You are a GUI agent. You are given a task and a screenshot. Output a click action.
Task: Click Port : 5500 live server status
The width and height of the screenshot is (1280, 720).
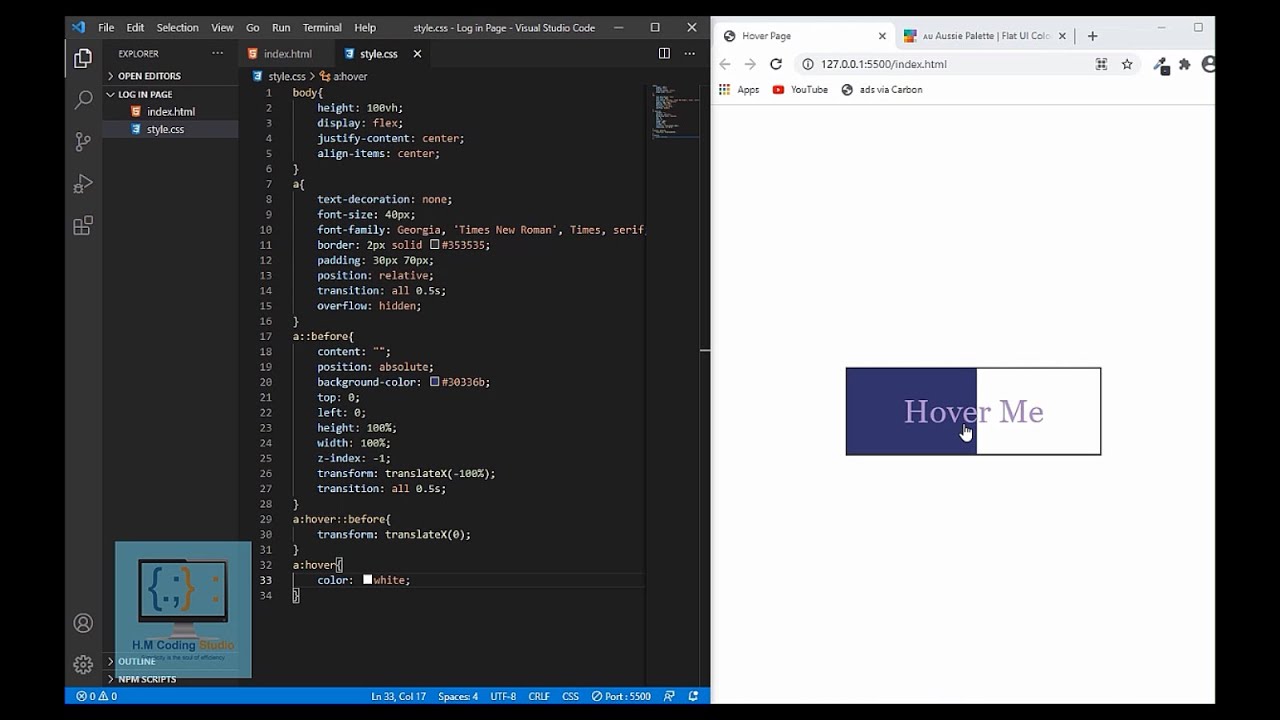pyautogui.click(x=621, y=696)
